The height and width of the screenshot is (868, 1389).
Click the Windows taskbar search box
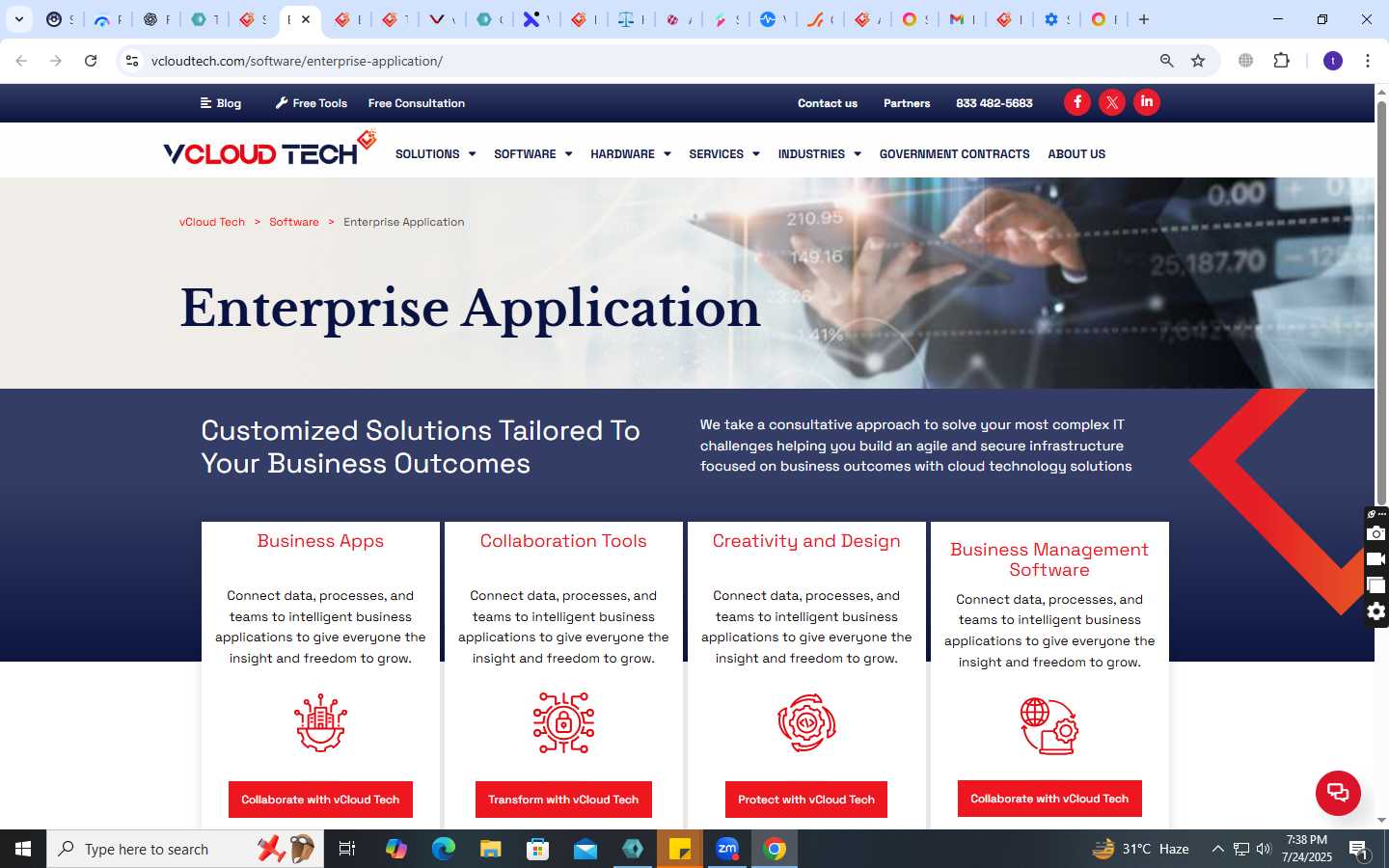click(185, 849)
